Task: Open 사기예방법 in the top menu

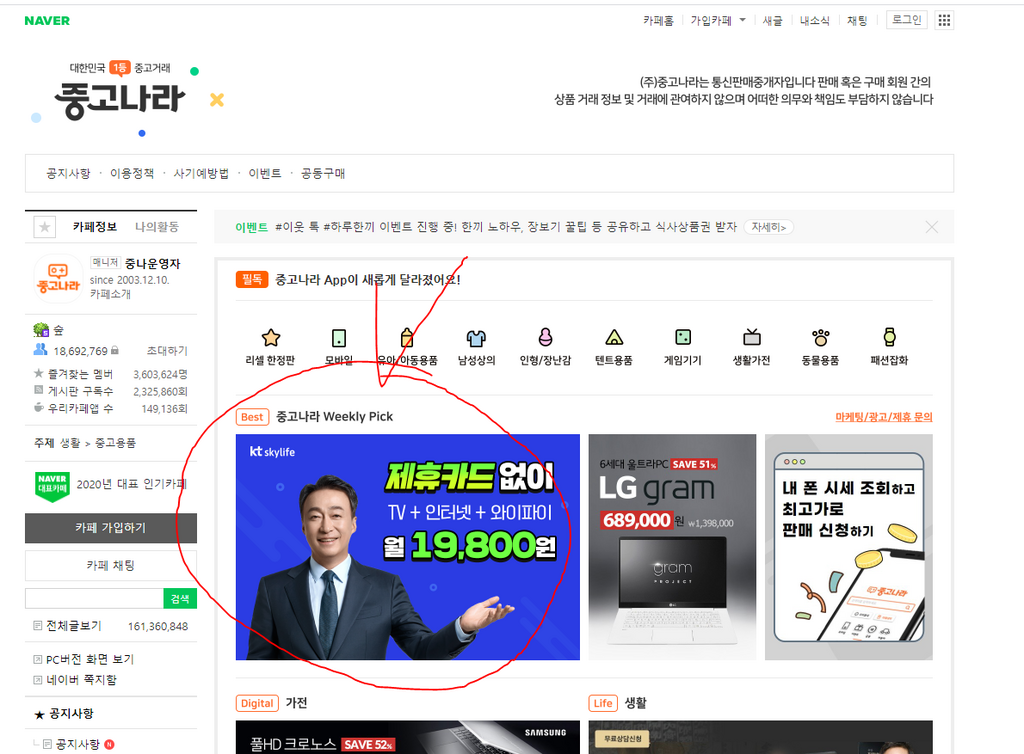Action: [x=201, y=174]
